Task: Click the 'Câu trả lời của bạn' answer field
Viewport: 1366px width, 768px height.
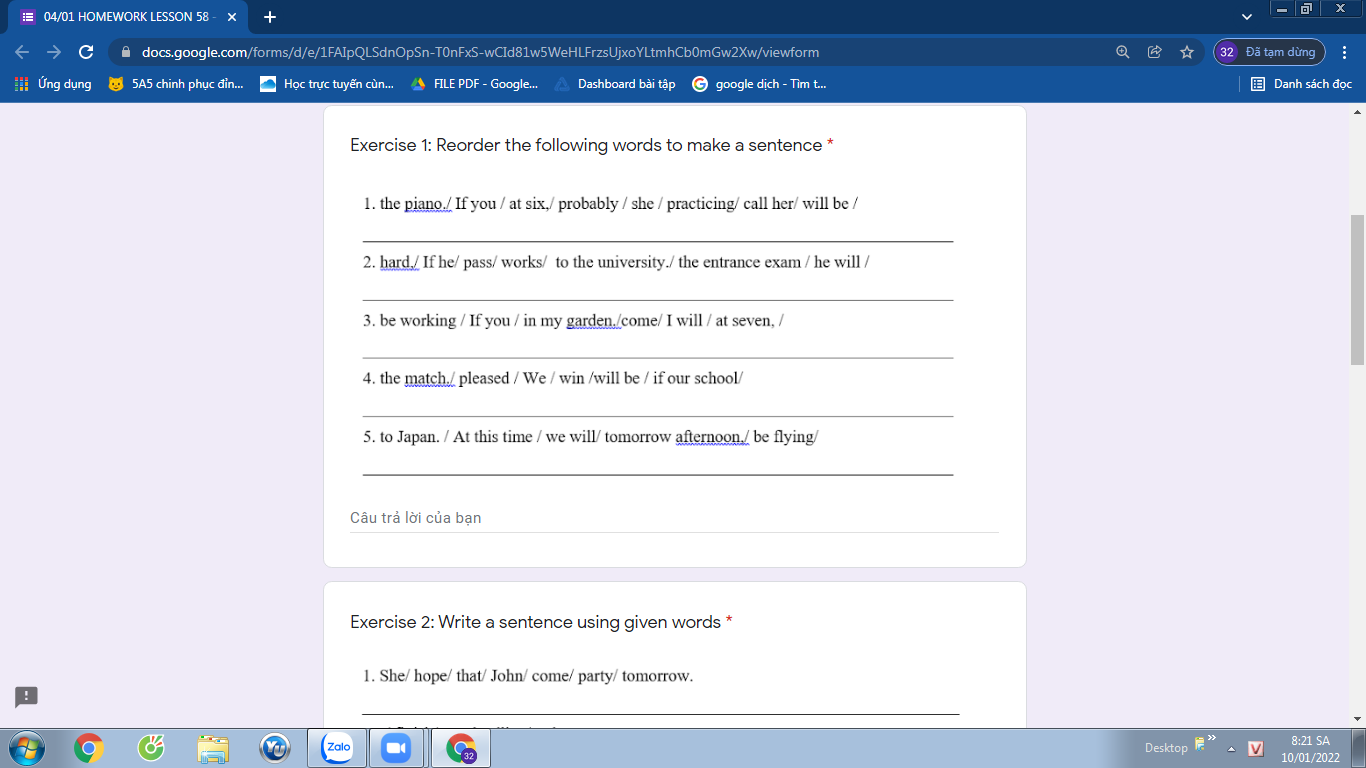Action: pyautogui.click(x=674, y=518)
